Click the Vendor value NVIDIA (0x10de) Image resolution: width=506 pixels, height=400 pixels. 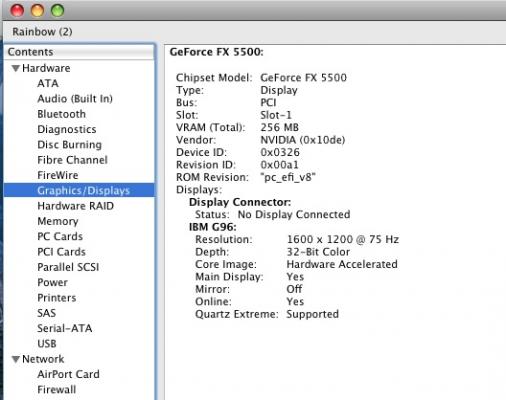303,140
